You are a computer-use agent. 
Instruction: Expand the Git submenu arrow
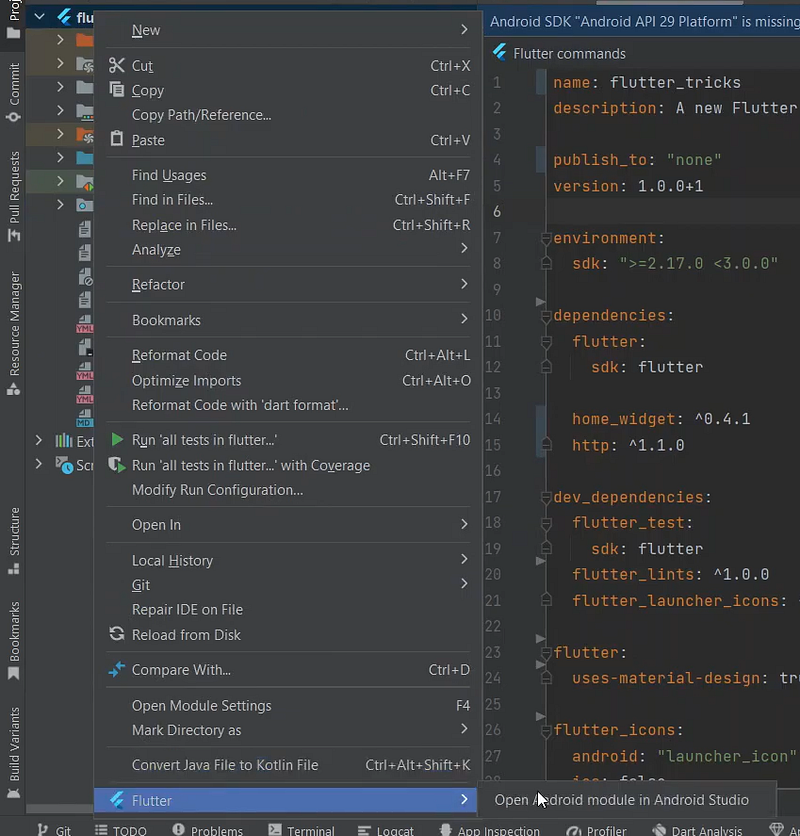pos(464,584)
